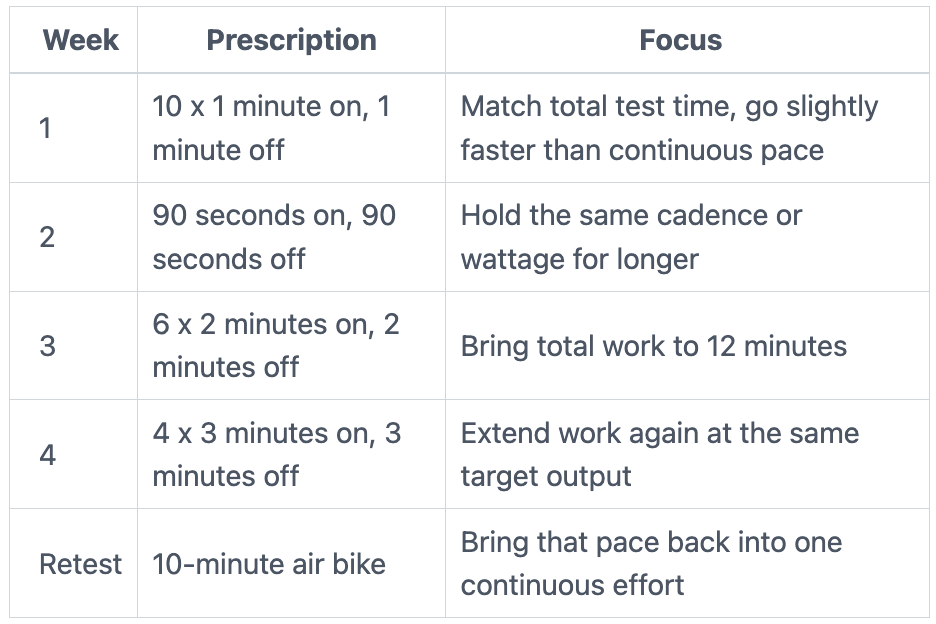Screen dimensions: 936x624
Task: Click the '10 x 1 minute on' prescription cell
Action: click(x=291, y=128)
